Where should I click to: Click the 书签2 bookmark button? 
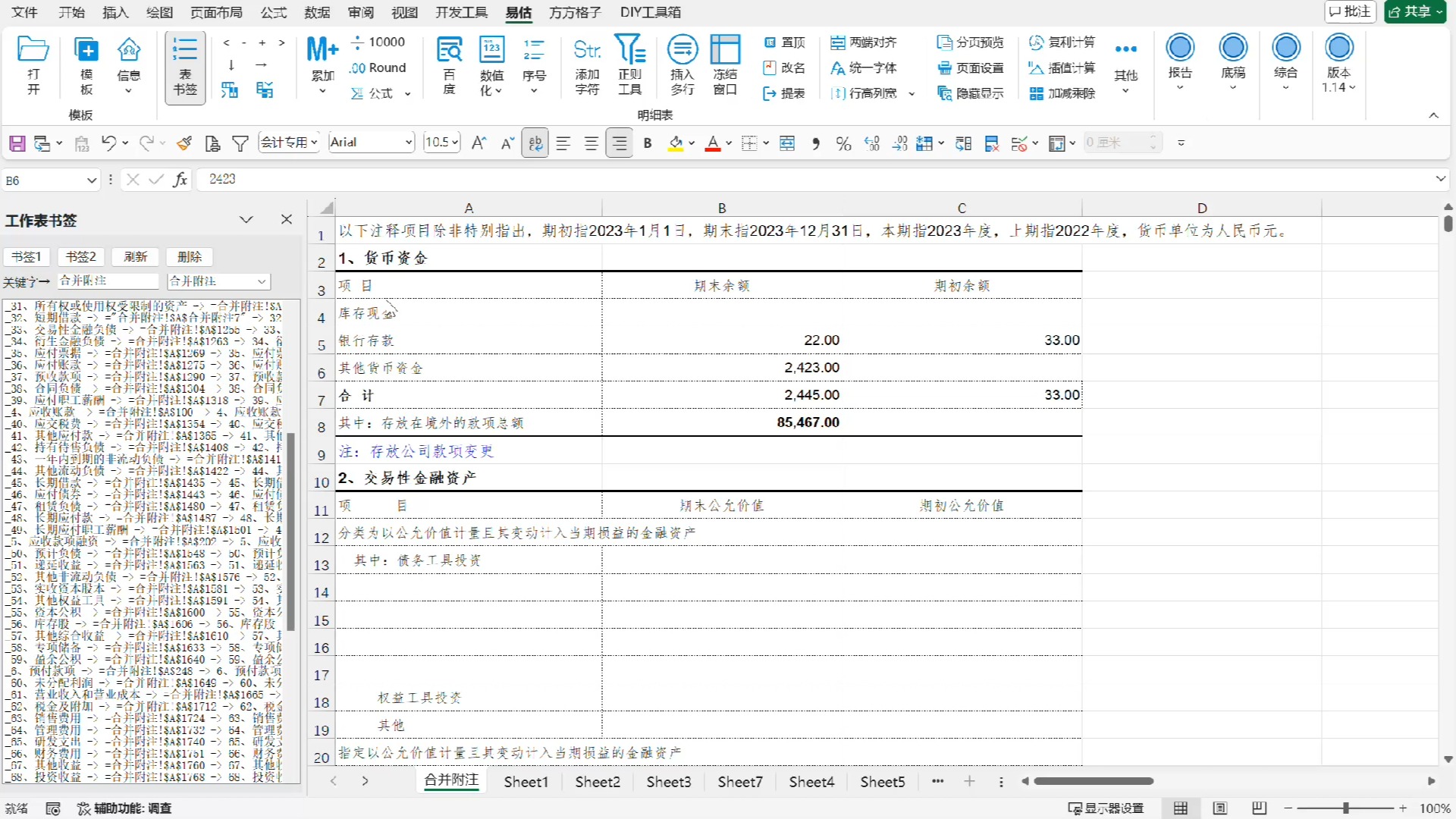click(x=80, y=257)
